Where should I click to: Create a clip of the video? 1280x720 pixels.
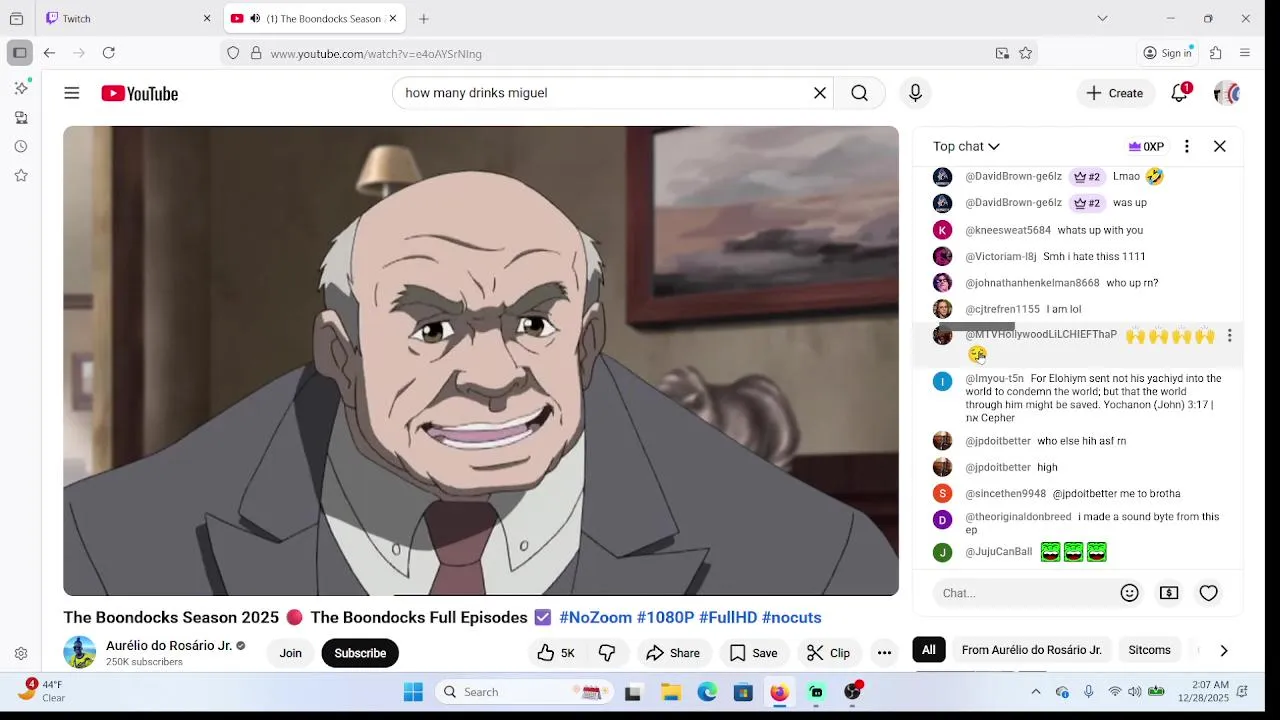point(829,653)
